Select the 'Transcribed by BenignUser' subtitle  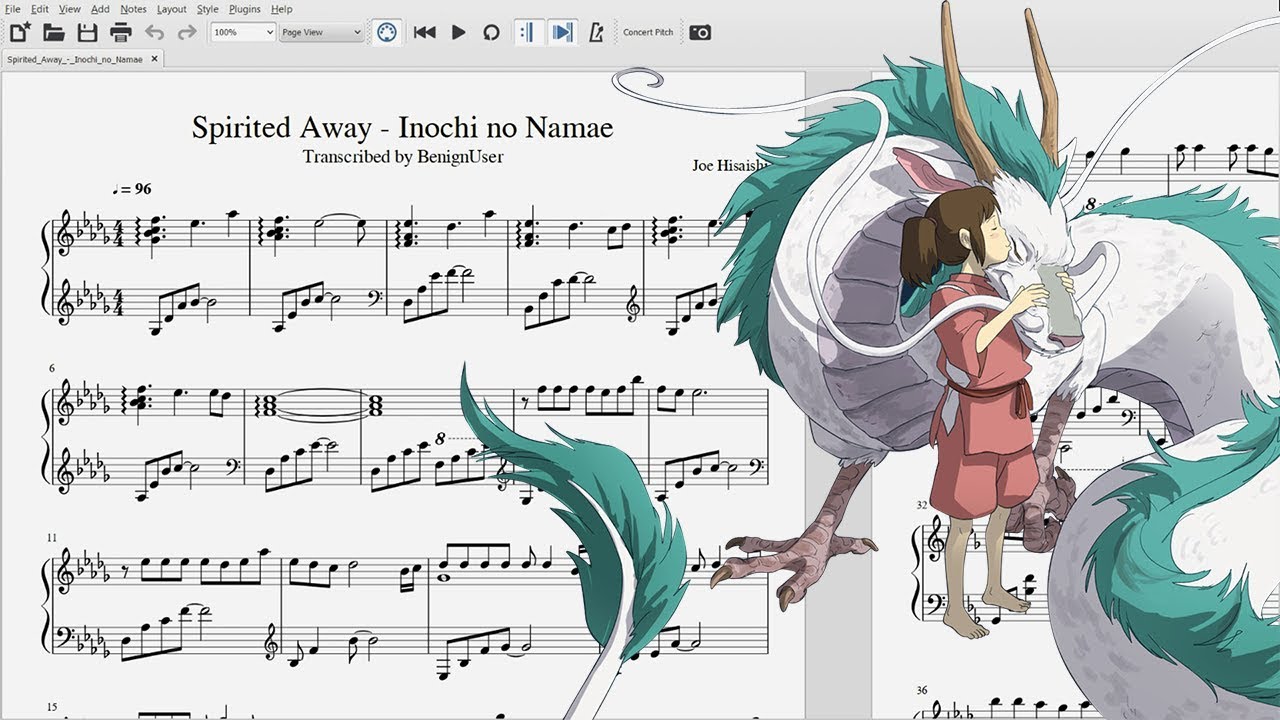[402, 156]
